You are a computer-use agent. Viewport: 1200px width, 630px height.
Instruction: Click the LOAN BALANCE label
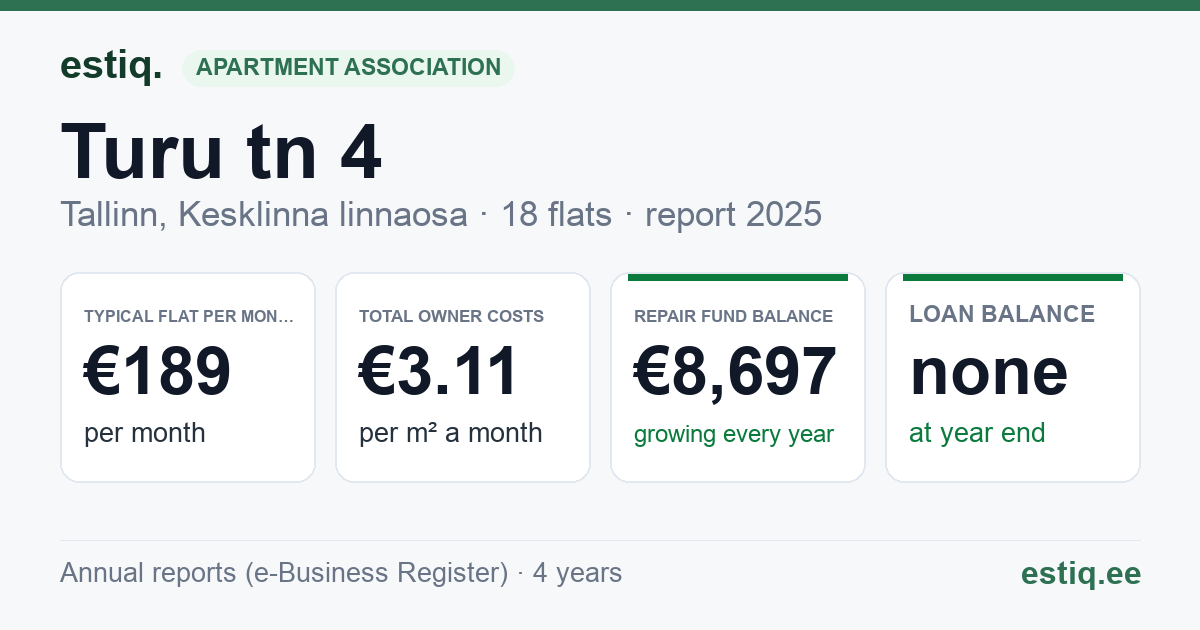[1002, 314]
